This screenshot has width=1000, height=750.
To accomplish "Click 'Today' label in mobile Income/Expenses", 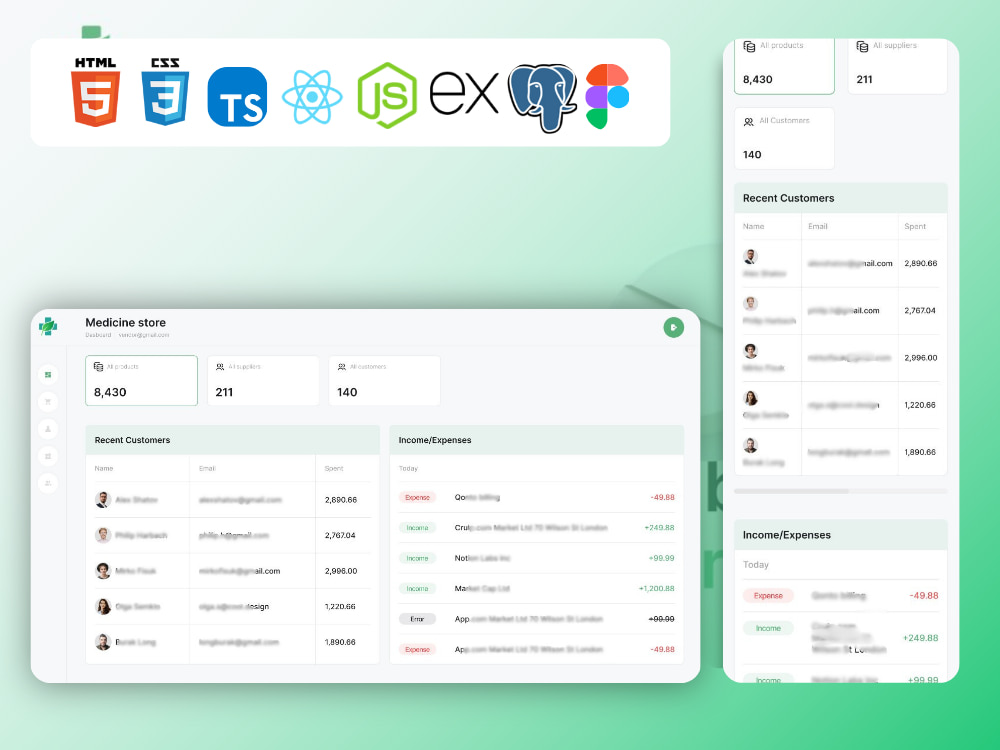I will [756, 564].
